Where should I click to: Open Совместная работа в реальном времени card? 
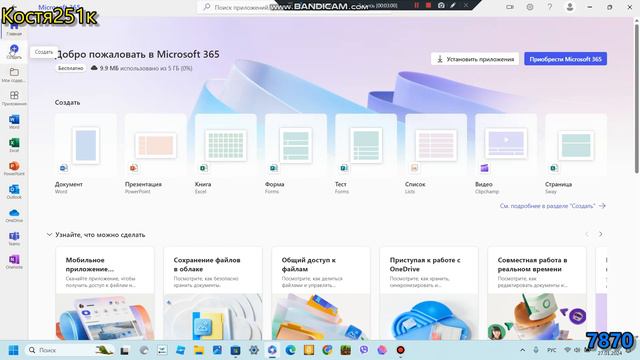pos(537,293)
